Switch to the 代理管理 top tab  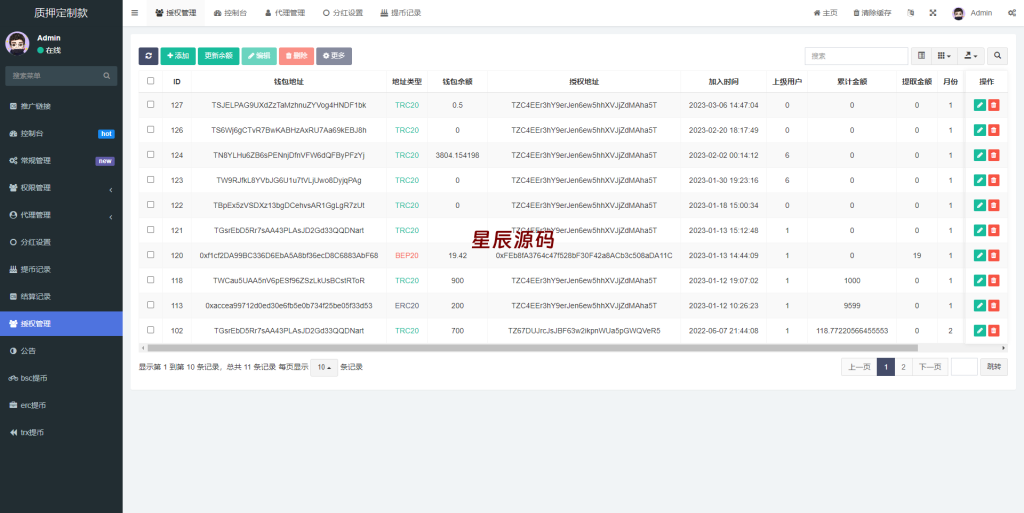point(285,13)
